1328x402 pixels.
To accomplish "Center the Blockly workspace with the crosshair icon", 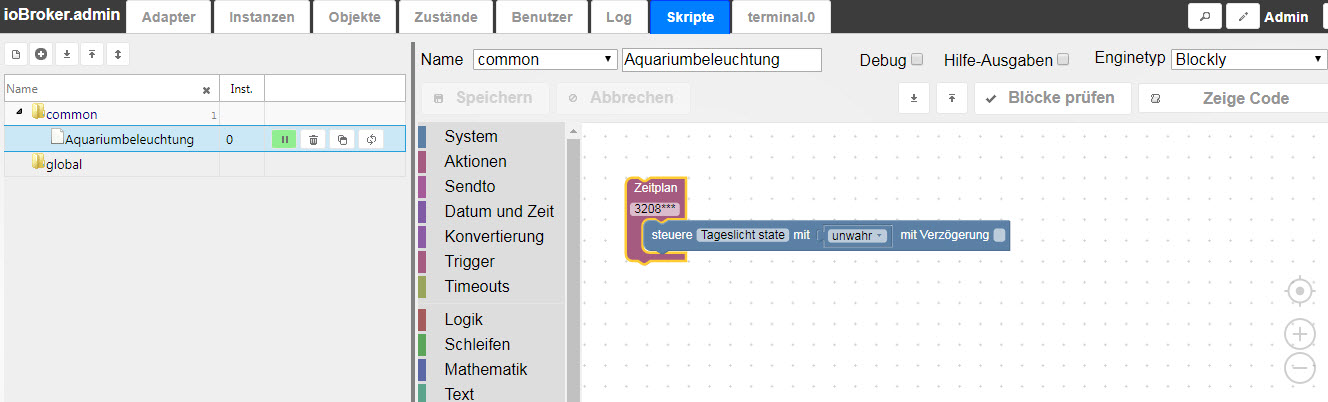I will point(1299,291).
